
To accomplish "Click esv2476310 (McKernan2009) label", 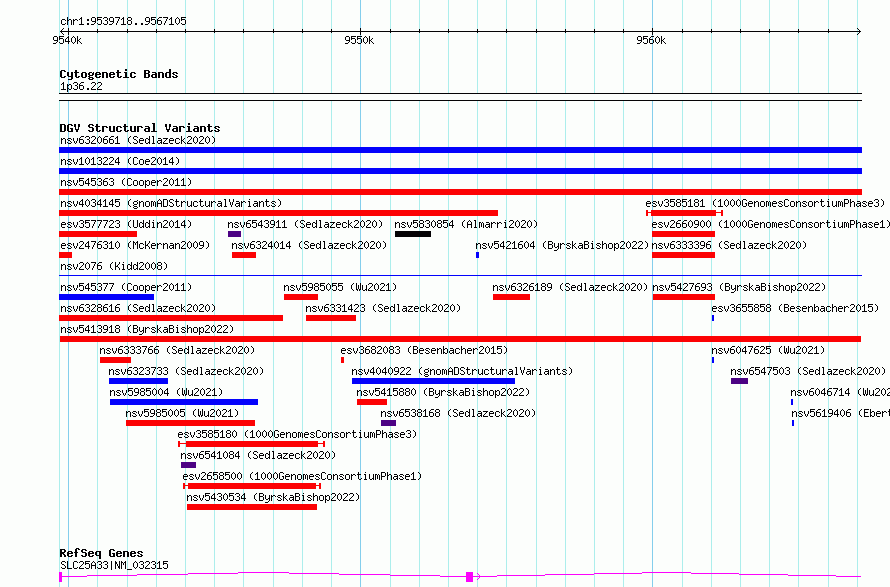I will (x=135, y=245).
